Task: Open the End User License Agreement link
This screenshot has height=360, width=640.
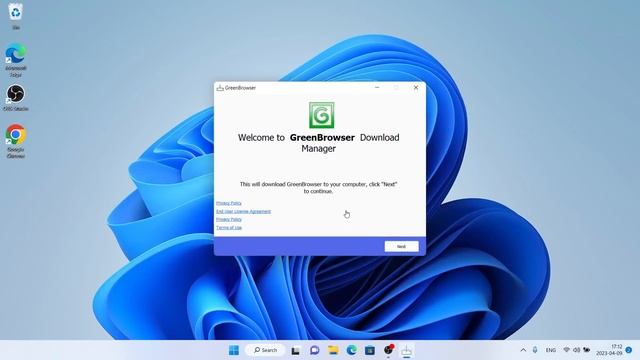Action: click(243, 211)
